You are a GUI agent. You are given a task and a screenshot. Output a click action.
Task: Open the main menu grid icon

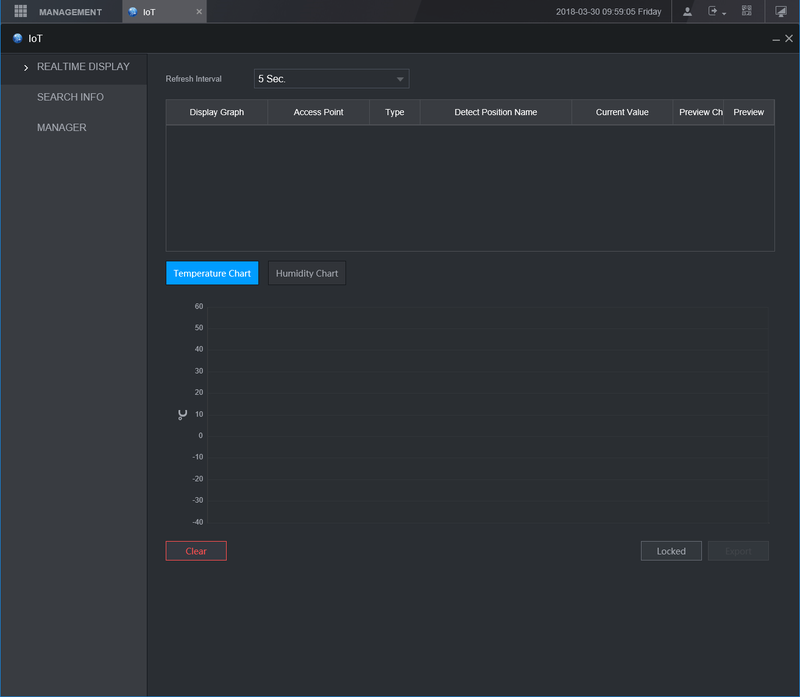[20, 11]
